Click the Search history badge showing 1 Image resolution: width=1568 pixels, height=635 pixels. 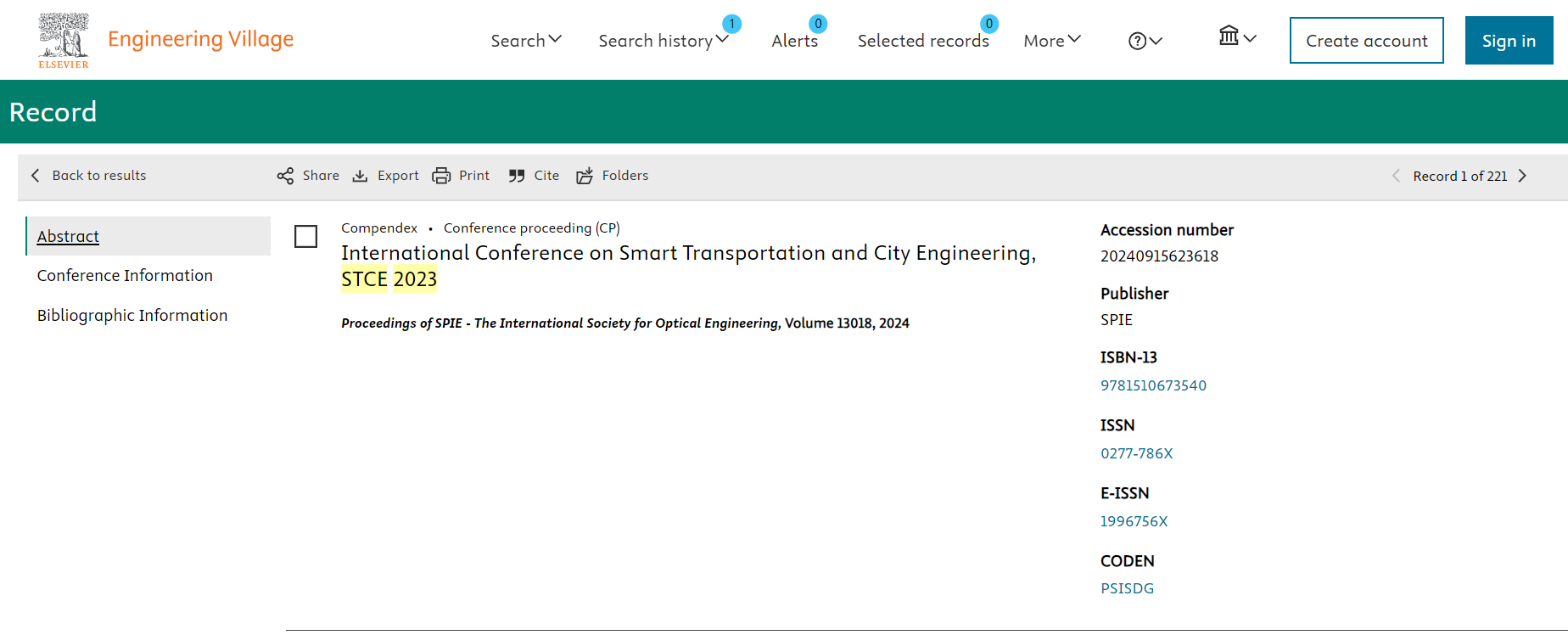(731, 24)
